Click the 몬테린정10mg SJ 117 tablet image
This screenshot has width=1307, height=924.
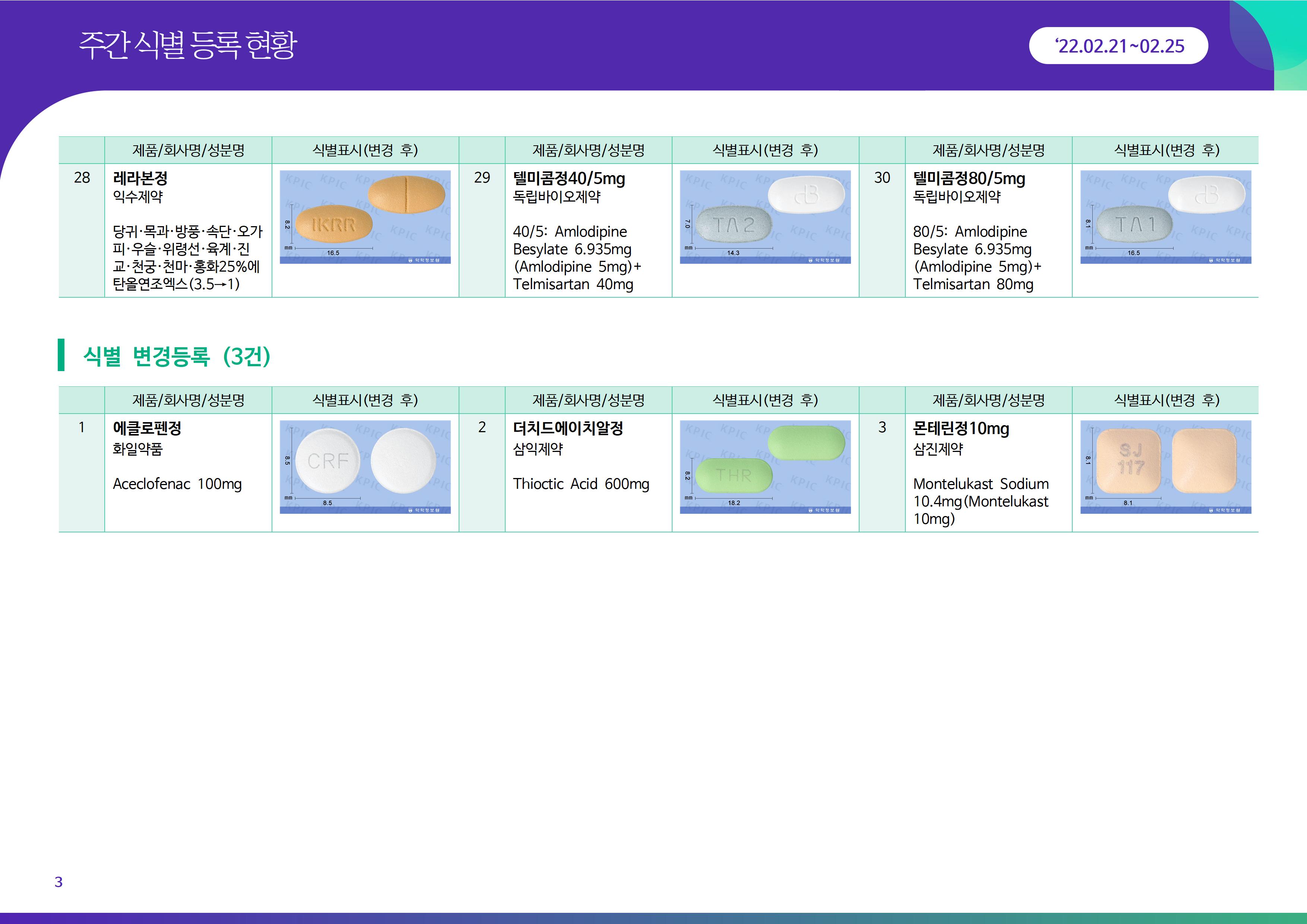(x=1165, y=466)
